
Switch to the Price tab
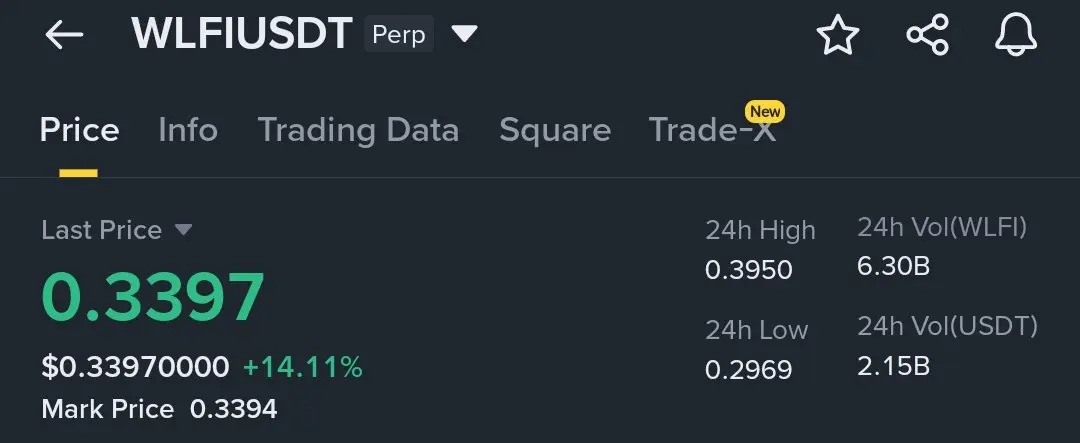coord(79,130)
